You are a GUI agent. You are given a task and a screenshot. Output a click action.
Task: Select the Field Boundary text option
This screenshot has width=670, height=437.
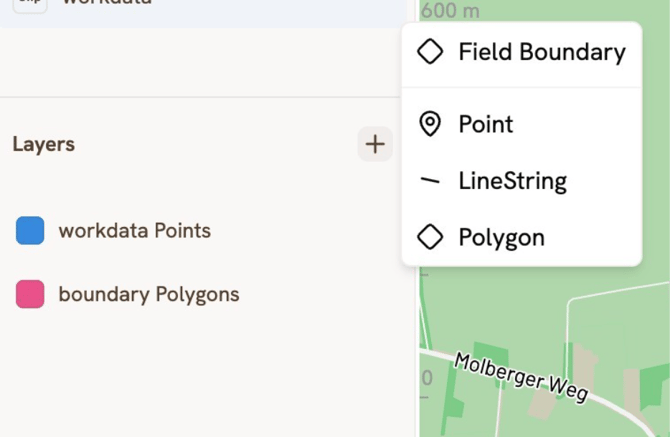pos(541,52)
